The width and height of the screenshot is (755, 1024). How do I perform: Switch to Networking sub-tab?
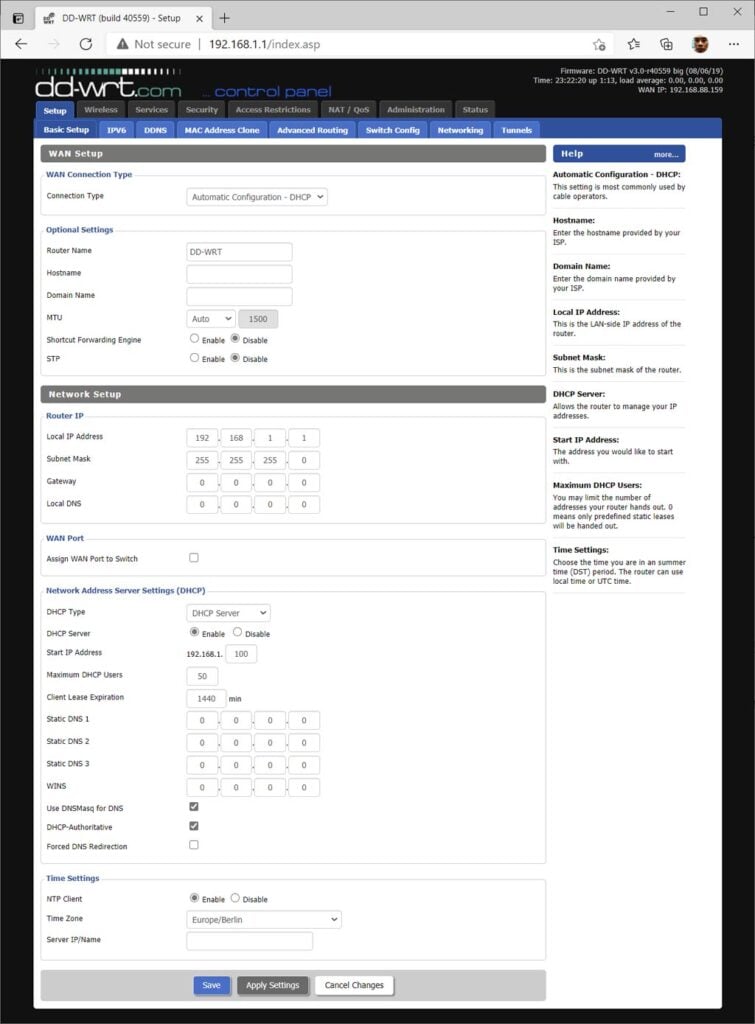coord(460,130)
